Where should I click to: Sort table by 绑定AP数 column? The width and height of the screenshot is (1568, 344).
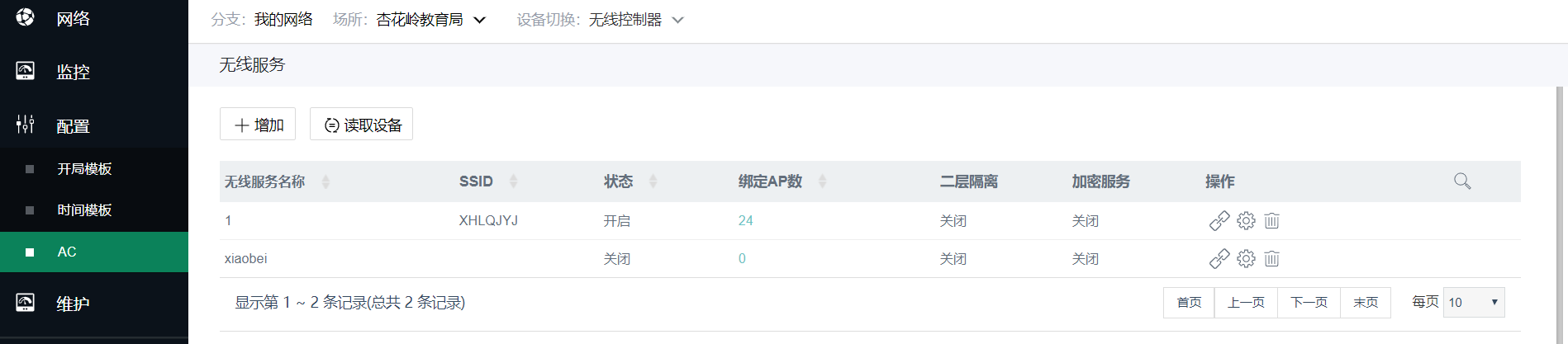tap(822, 181)
